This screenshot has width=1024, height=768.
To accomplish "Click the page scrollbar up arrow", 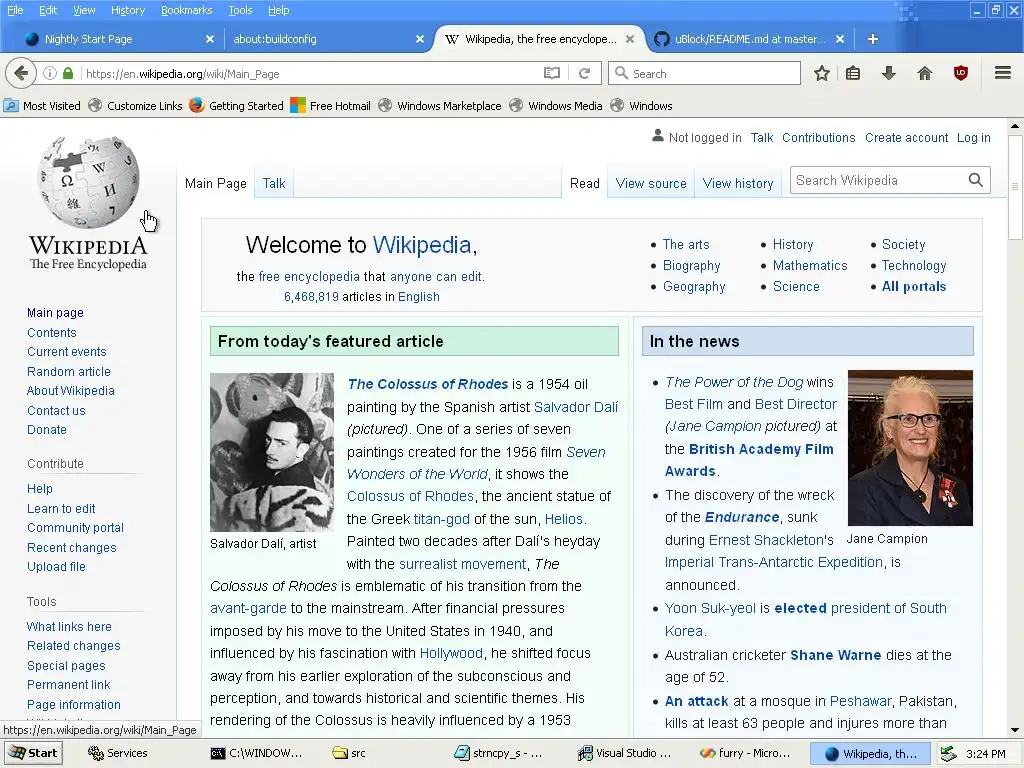I will click(1014, 126).
